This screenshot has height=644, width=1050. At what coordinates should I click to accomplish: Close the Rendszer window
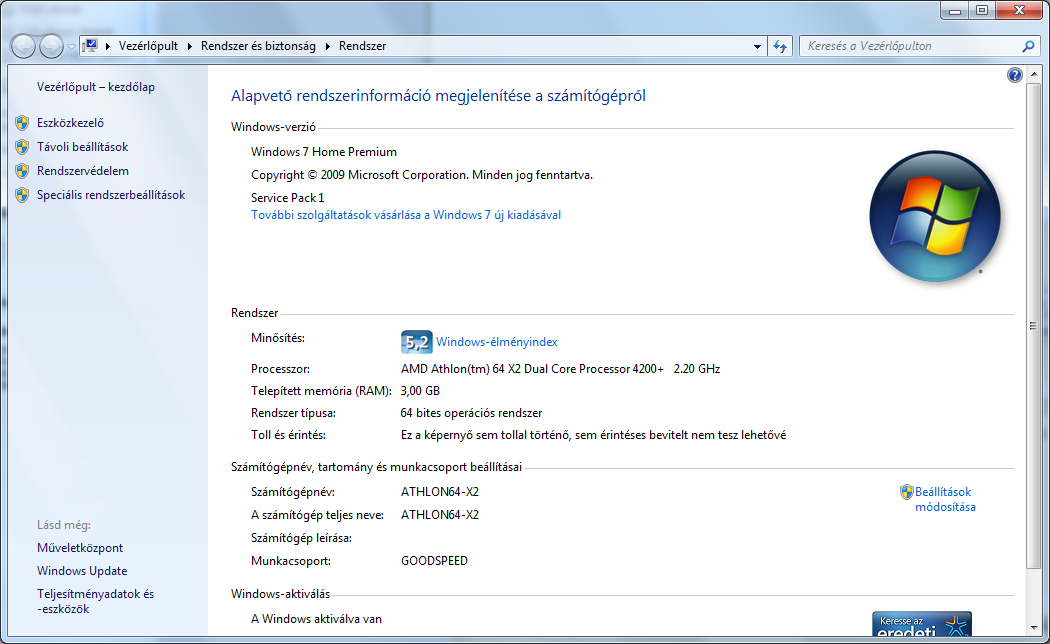(1019, 11)
